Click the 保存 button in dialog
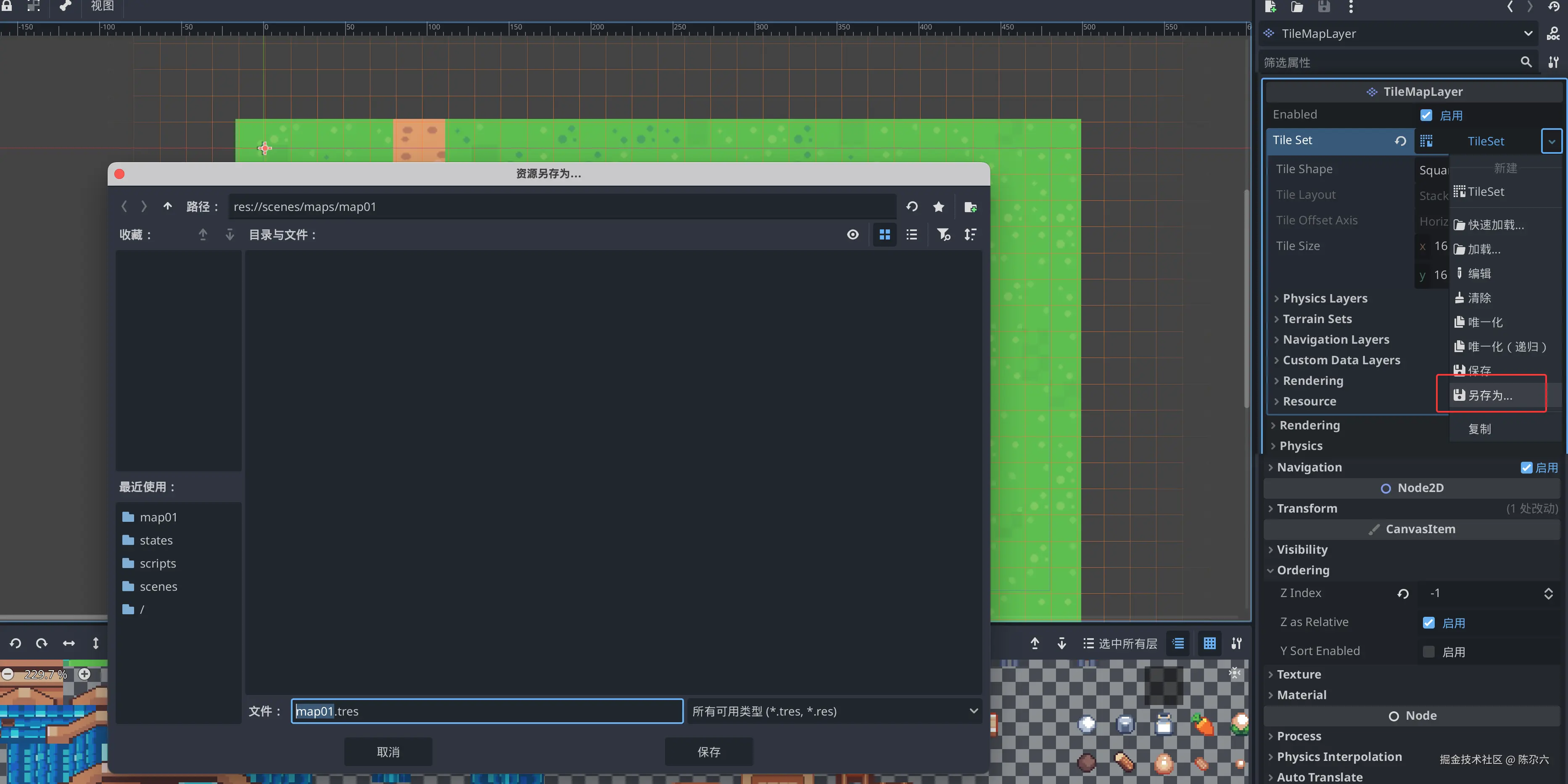This screenshot has width=1568, height=784. tap(708, 752)
